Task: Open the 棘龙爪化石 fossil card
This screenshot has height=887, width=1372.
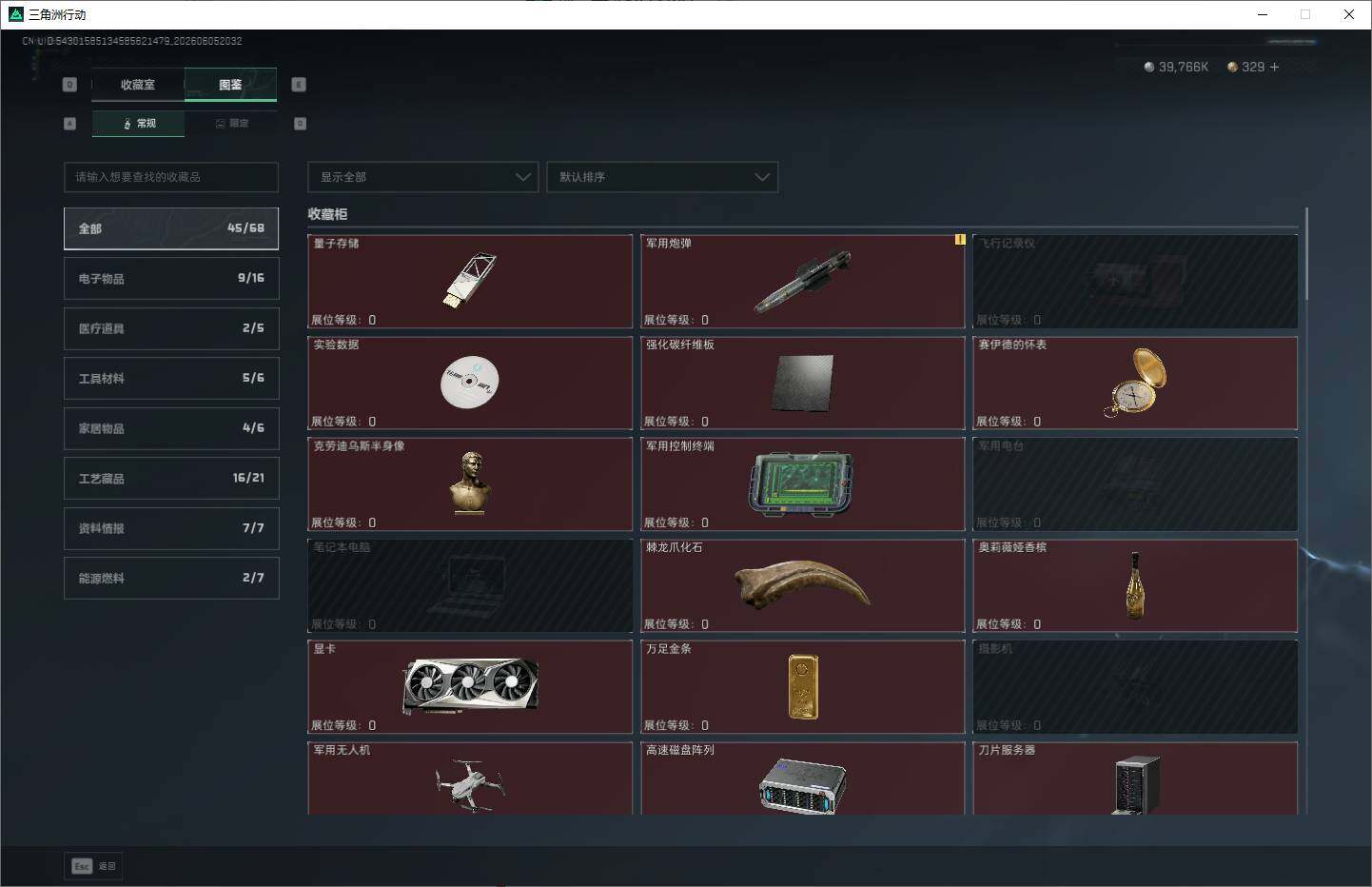Action: [x=803, y=586]
